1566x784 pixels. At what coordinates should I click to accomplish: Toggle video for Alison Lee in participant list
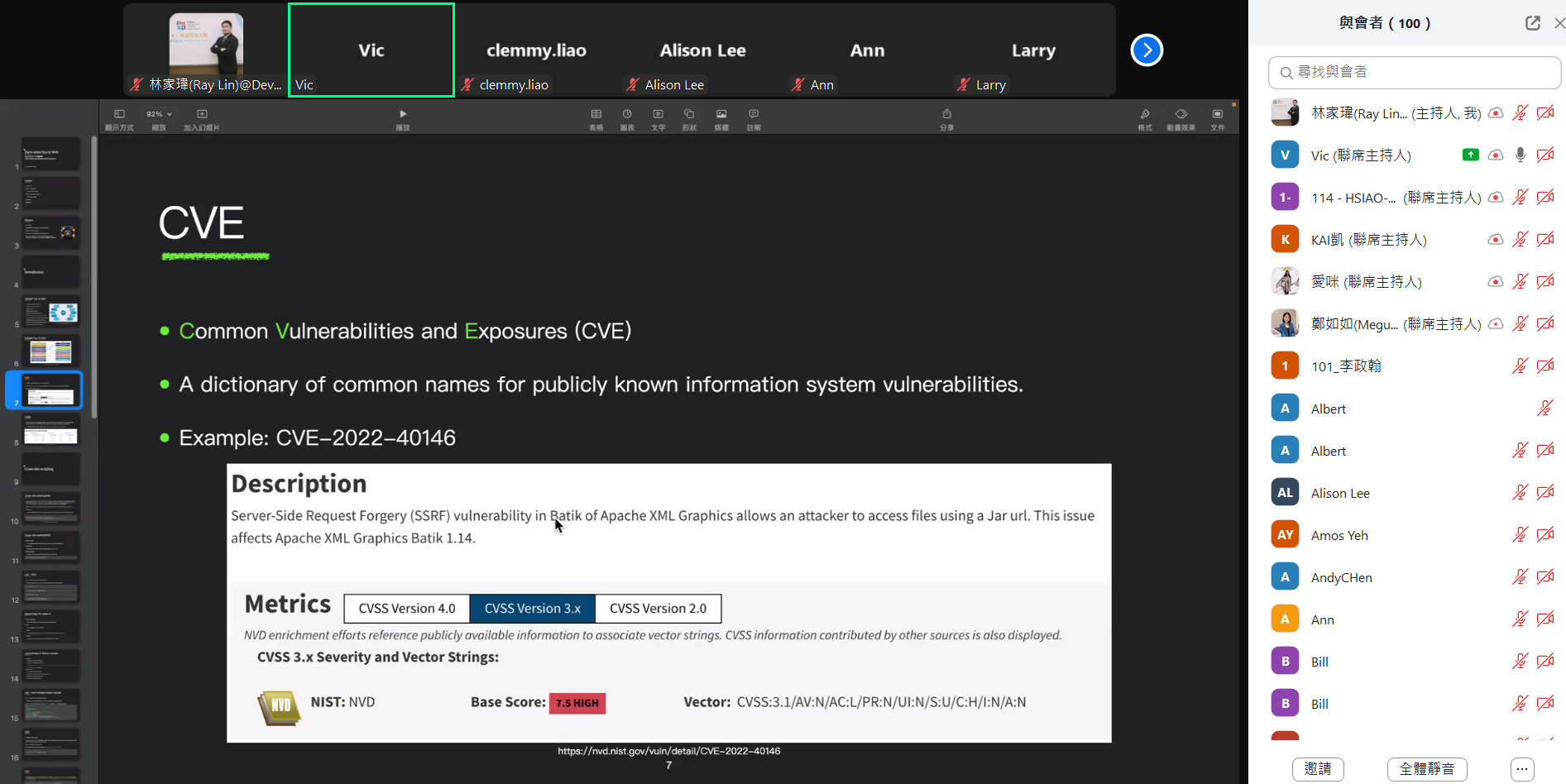pyautogui.click(x=1545, y=493)
